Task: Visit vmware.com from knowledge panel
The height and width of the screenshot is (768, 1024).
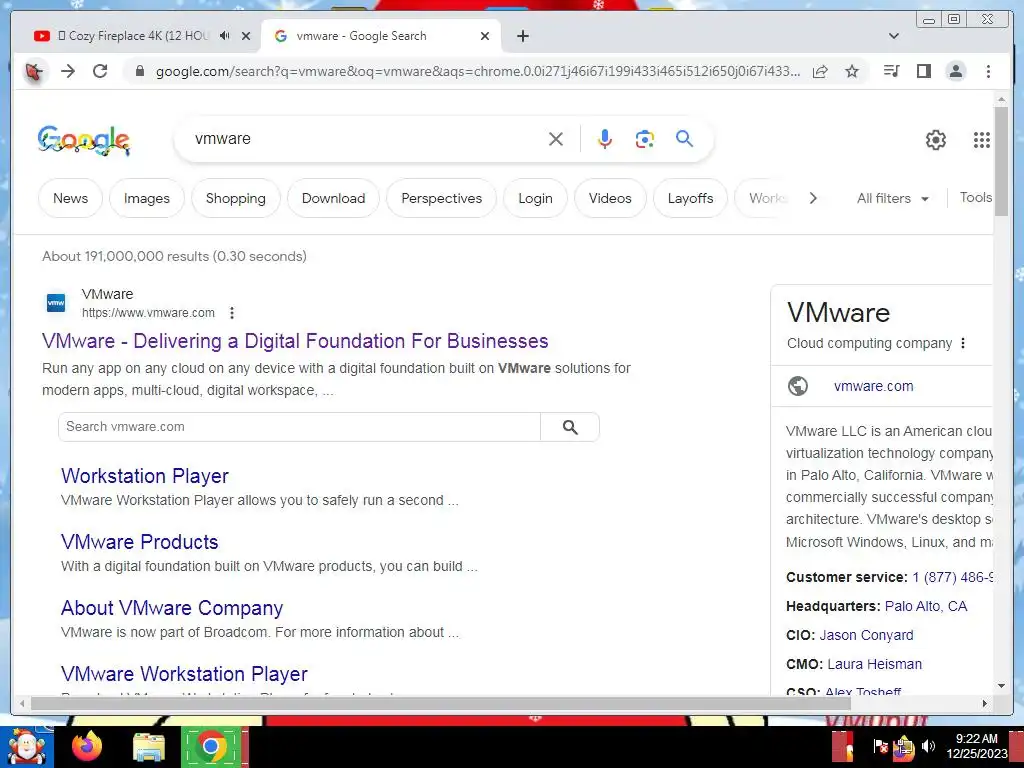Action: click(x=873, y=386)
